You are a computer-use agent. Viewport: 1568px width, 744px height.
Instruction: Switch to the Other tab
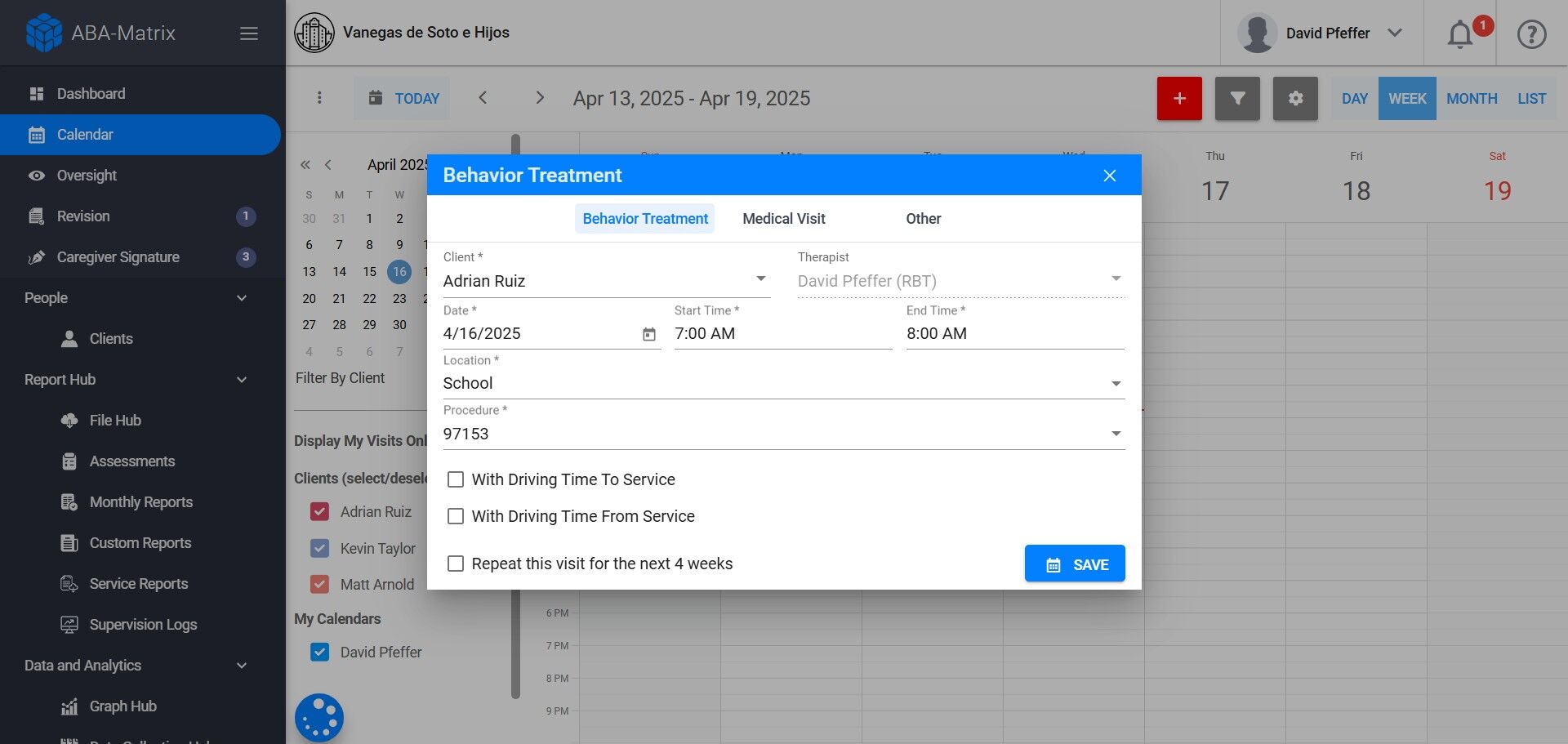[x=923, y=219]
